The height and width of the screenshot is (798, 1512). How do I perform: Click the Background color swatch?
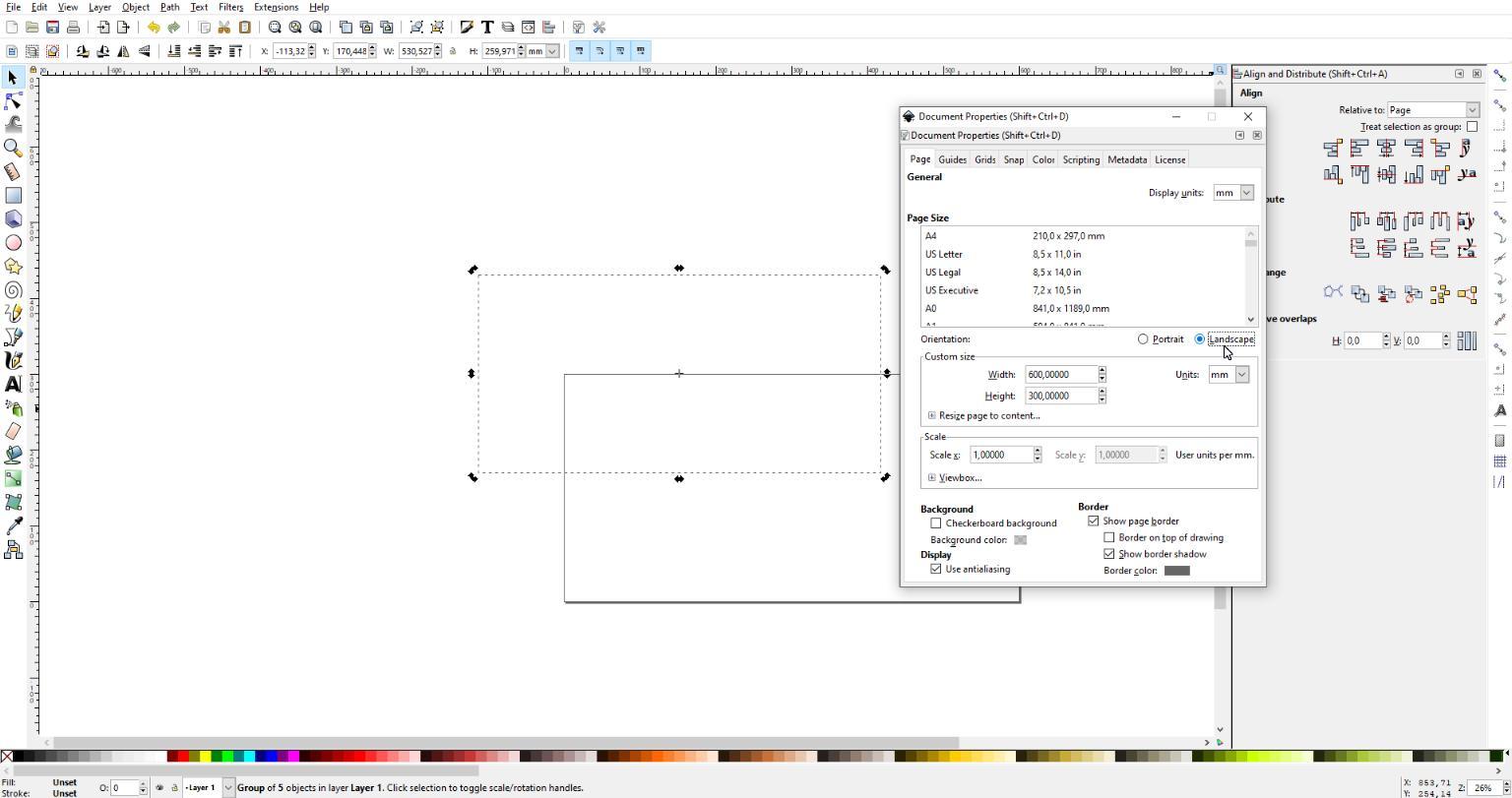[1021, 540]
